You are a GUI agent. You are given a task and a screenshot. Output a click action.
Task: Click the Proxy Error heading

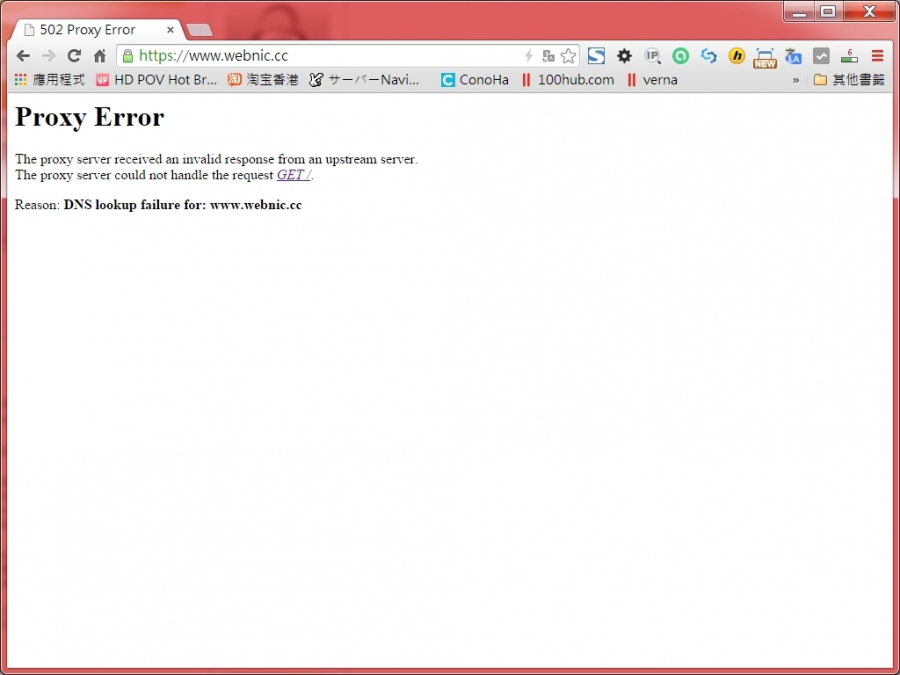[x=90, y=117]
